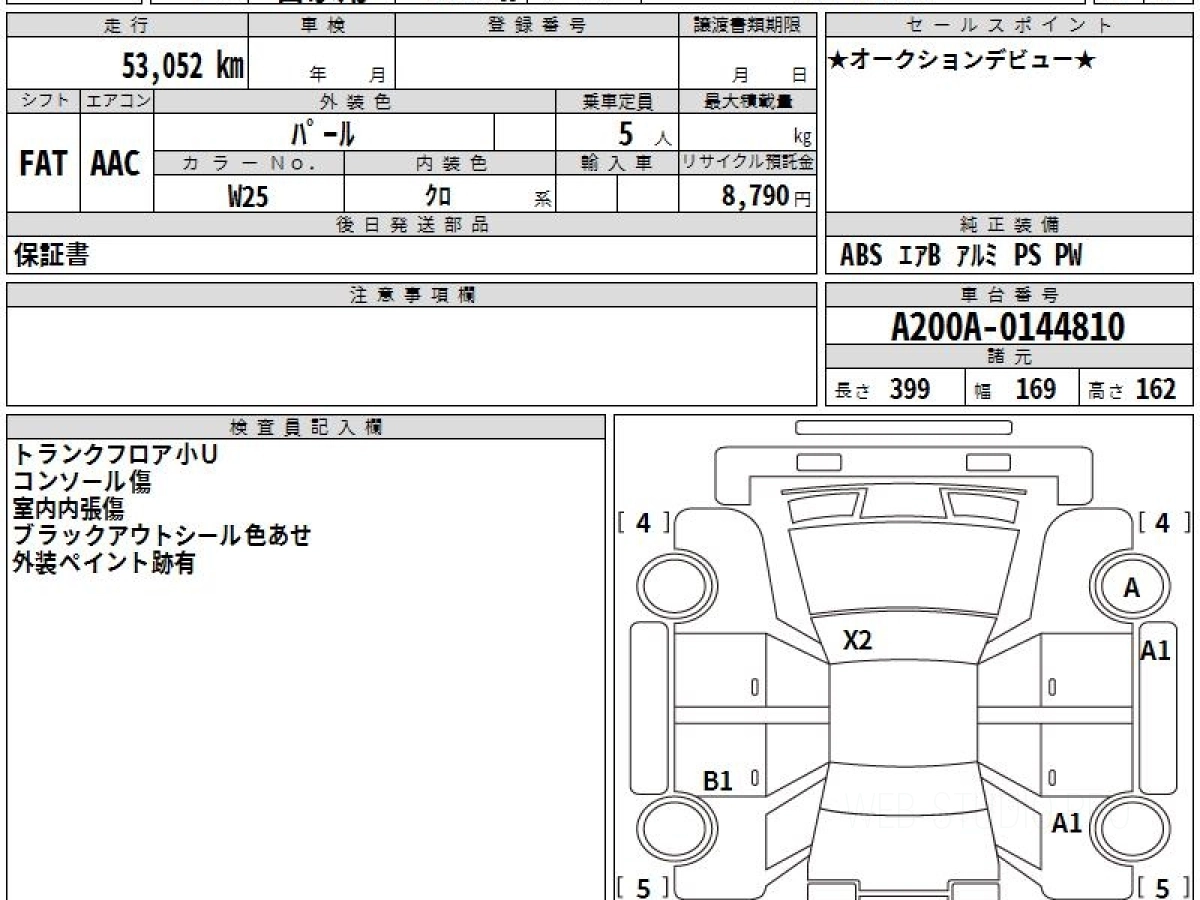Select inspector note 室内内張傷
This screenshot has height=900, width=1200.
click(x=68, y=508)
